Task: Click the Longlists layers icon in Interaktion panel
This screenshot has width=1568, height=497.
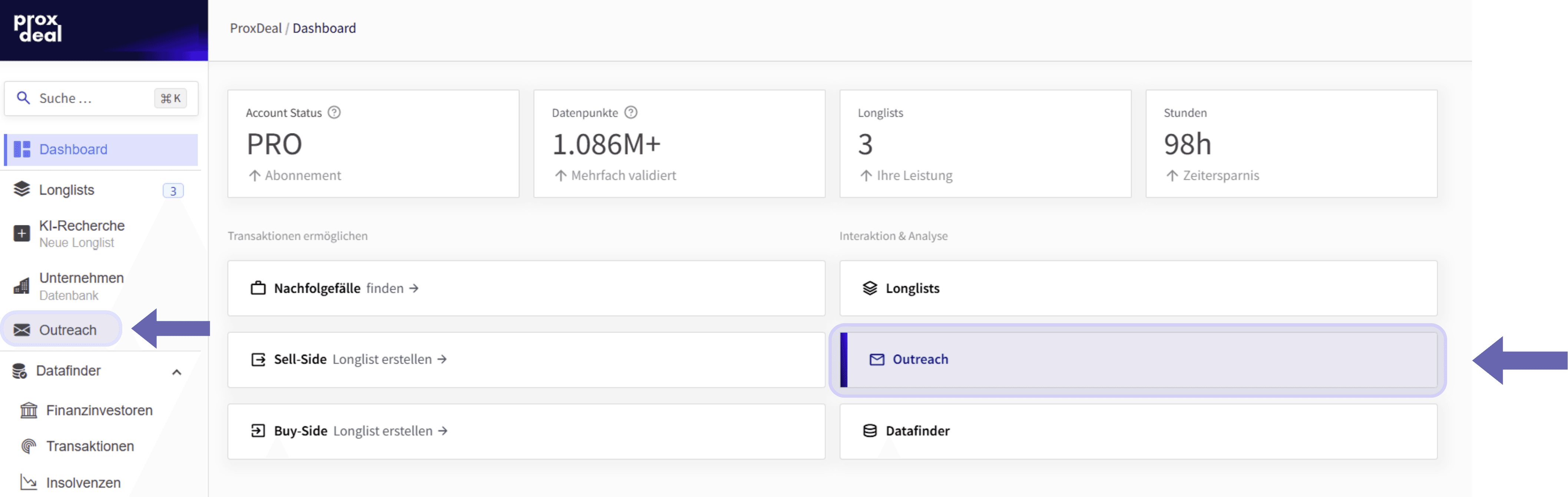Action: click(870, 288)
